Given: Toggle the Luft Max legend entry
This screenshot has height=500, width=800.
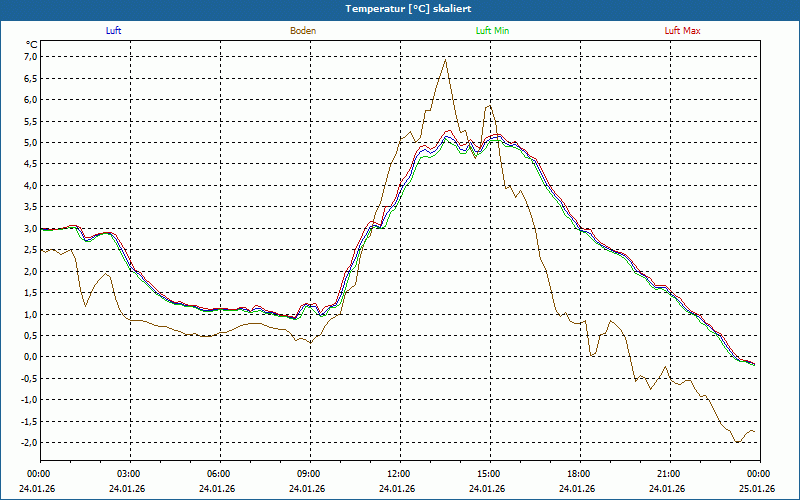Looking at the screenshot, I should 683,31.
